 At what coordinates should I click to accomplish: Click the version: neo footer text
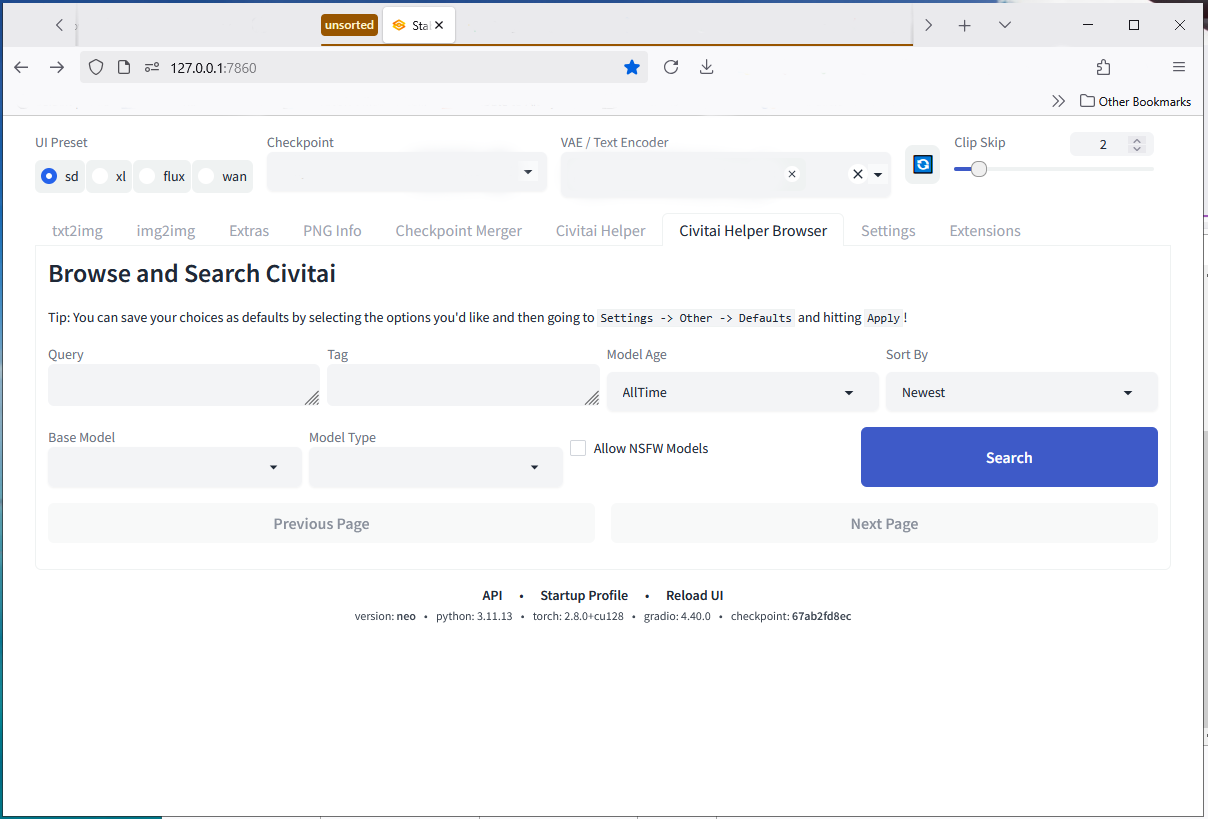click(385, 616)
